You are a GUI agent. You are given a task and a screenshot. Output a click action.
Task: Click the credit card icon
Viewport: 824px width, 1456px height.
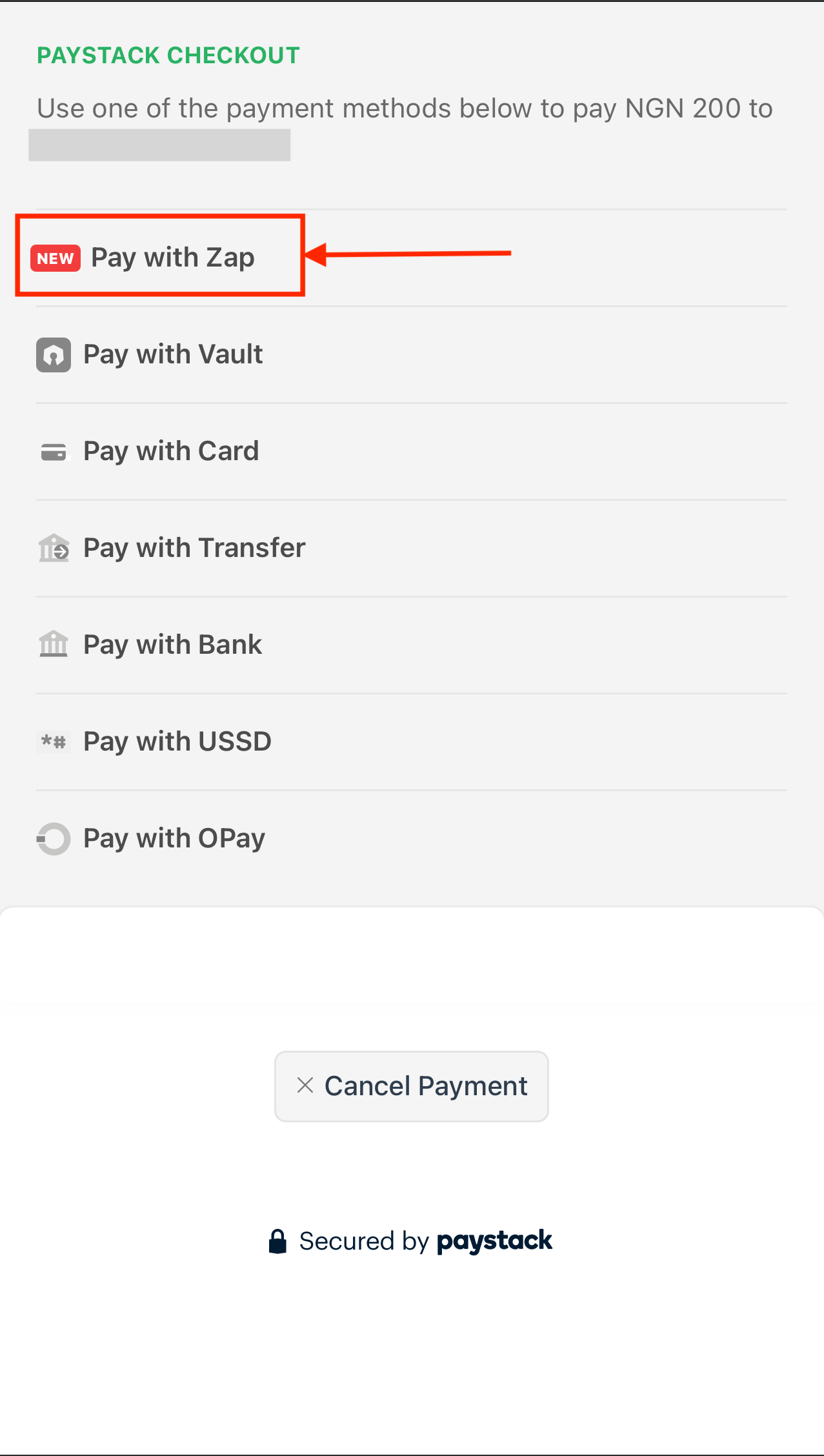pos(54,452)
